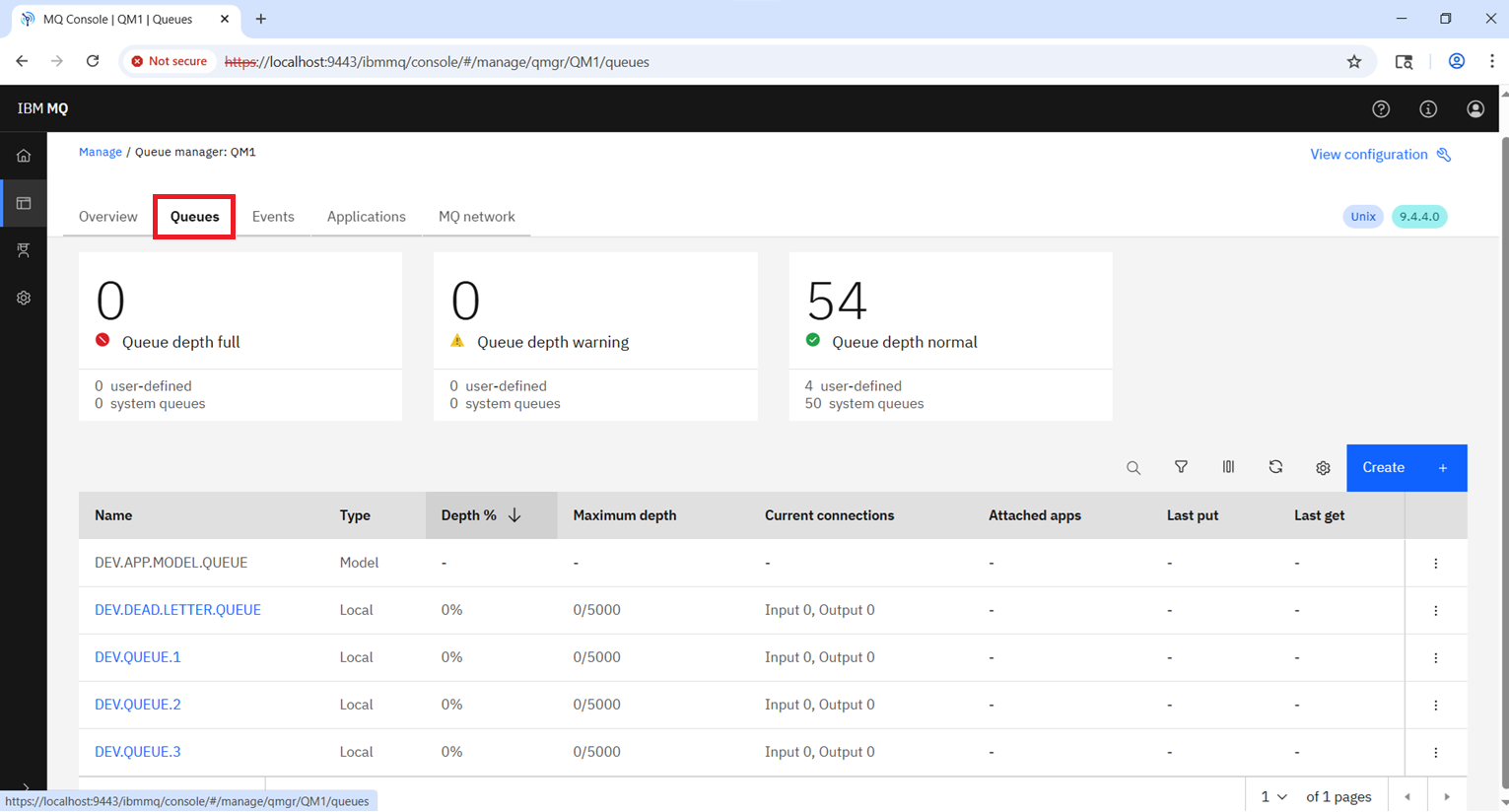This screenshot has height=812, width=1509.
Task: Click the browser address bar URL
Action: pos(437,62)
